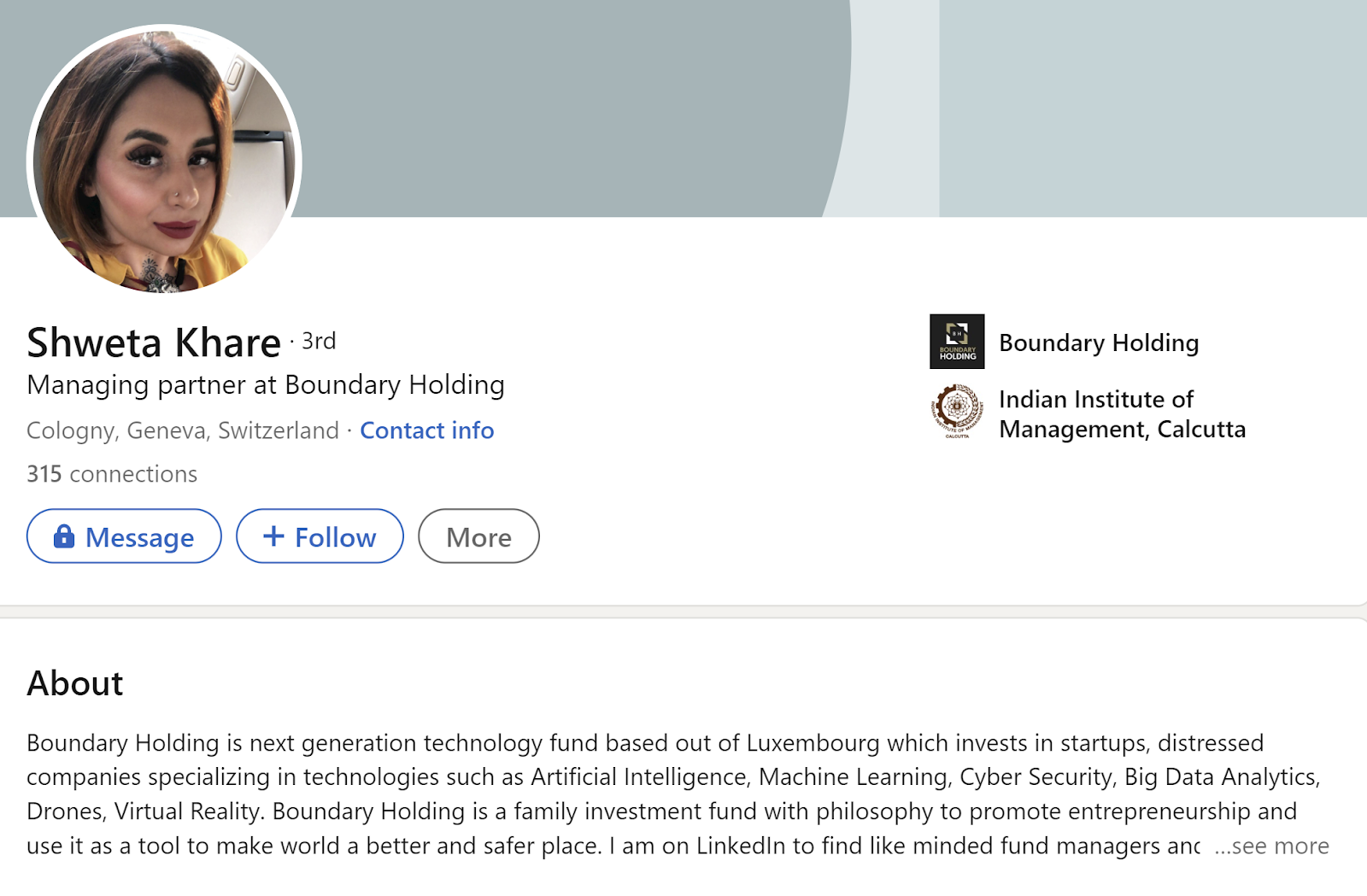
Task: View the 315 connections list
Action: 112,474
